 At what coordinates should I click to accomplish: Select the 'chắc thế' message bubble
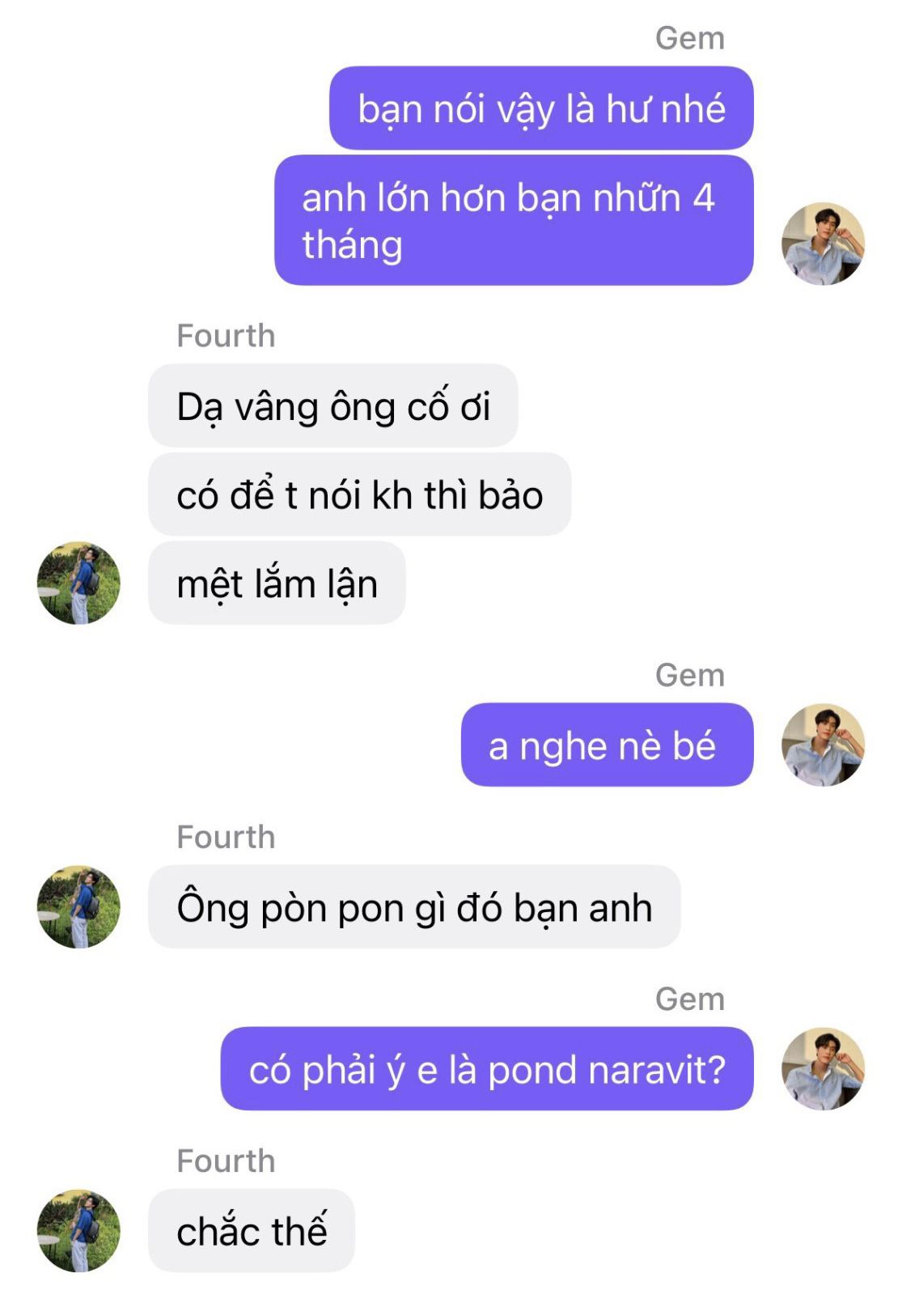[252, 1230]
